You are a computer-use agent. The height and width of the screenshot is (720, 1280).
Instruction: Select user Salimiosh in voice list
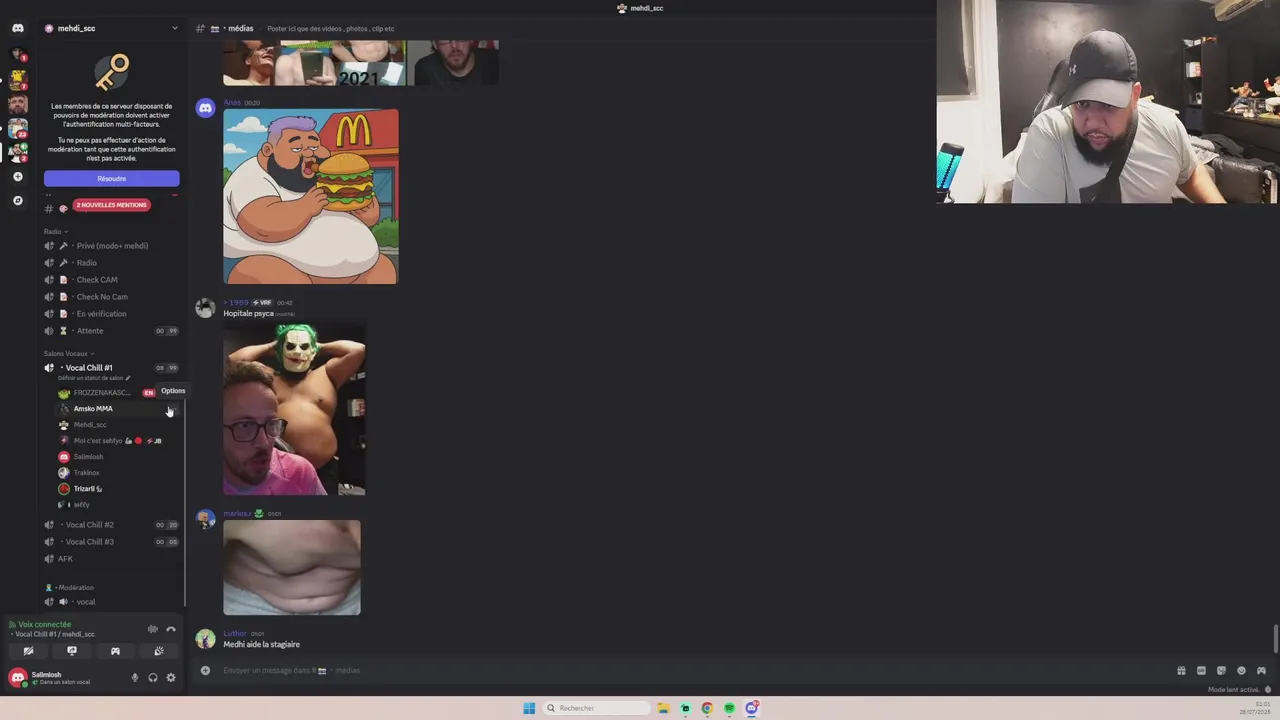(88, 457)
